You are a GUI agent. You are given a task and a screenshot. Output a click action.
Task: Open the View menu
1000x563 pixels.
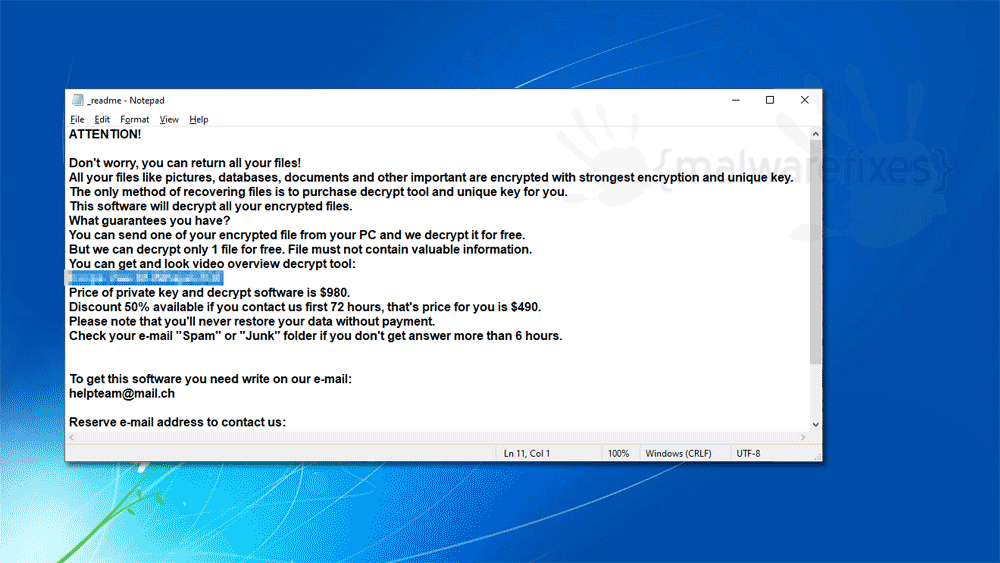pyautogui.click(x=169, y=119)
